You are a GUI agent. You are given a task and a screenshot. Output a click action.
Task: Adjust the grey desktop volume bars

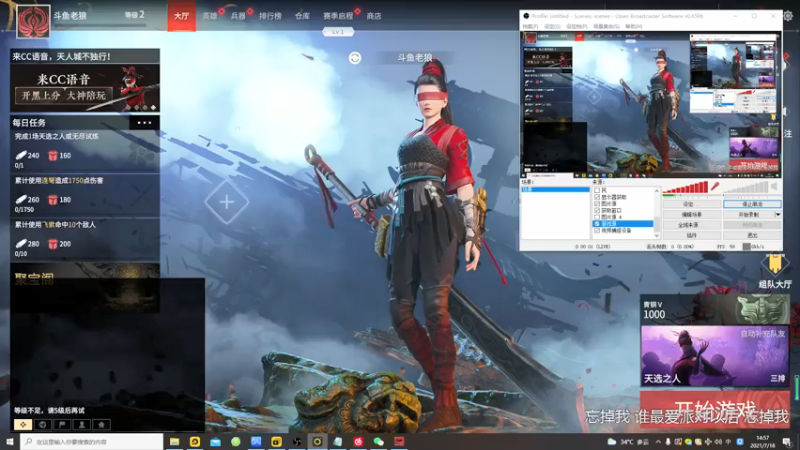tap(745, 187)
